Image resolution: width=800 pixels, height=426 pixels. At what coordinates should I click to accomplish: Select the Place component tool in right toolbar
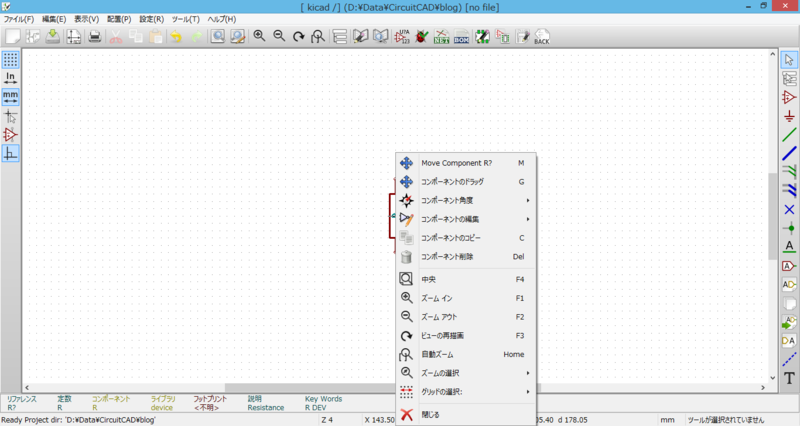(789, 97)
